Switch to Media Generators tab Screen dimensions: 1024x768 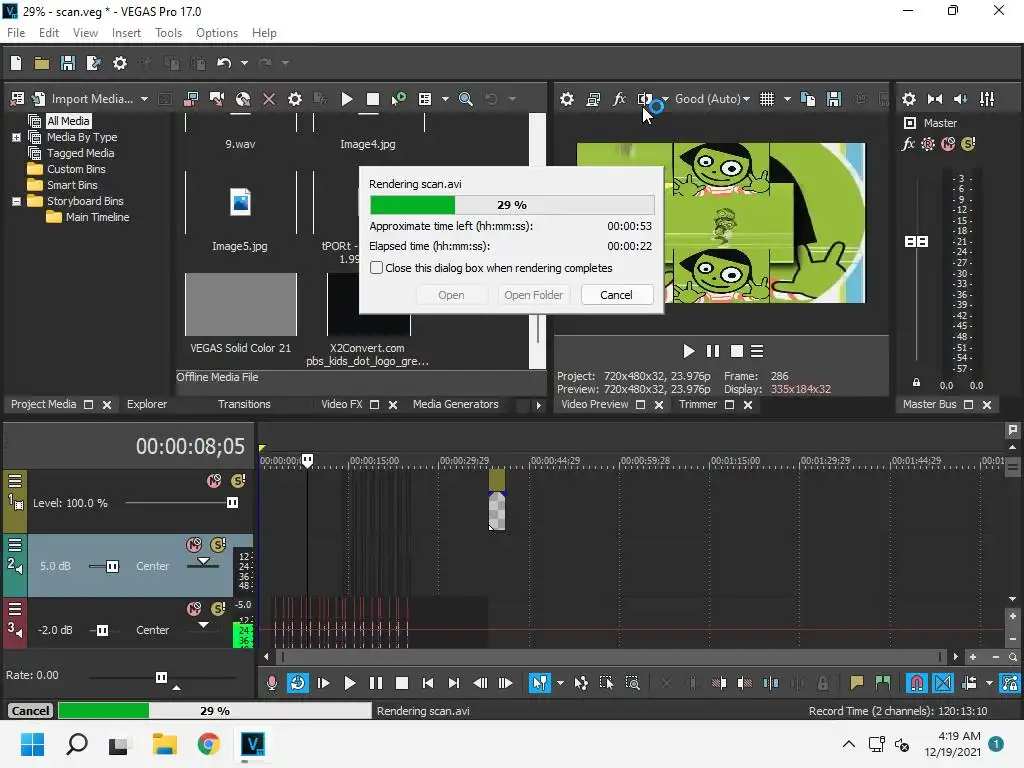point(455,404)
